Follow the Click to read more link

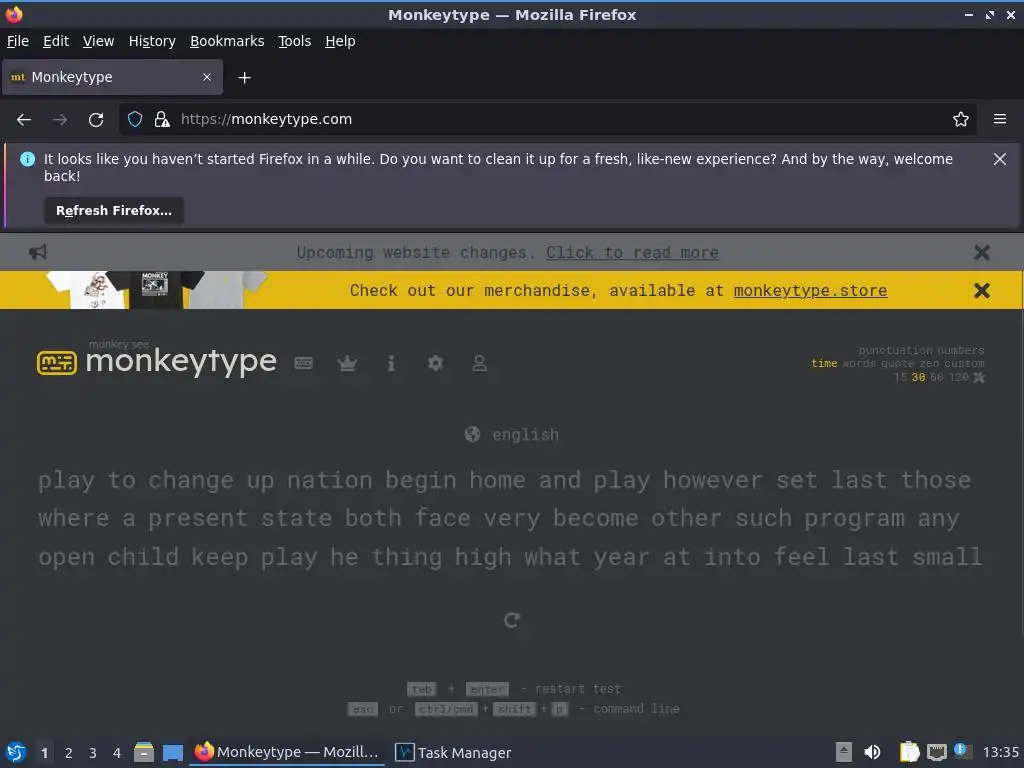632,253
